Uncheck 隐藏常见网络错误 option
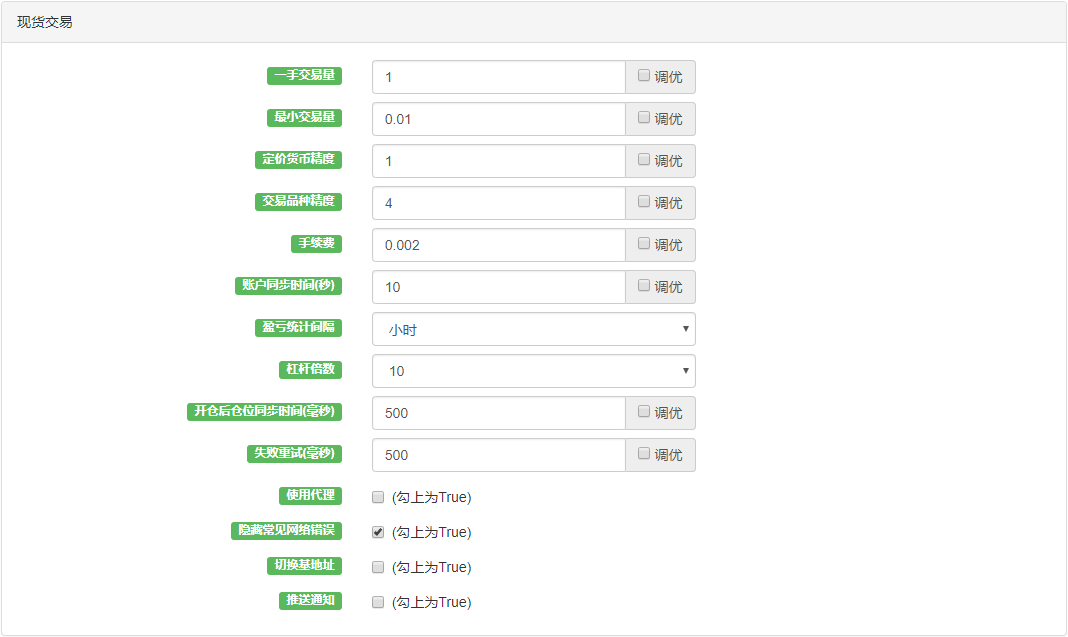1068x637 pixels. [x=378, y=532]
